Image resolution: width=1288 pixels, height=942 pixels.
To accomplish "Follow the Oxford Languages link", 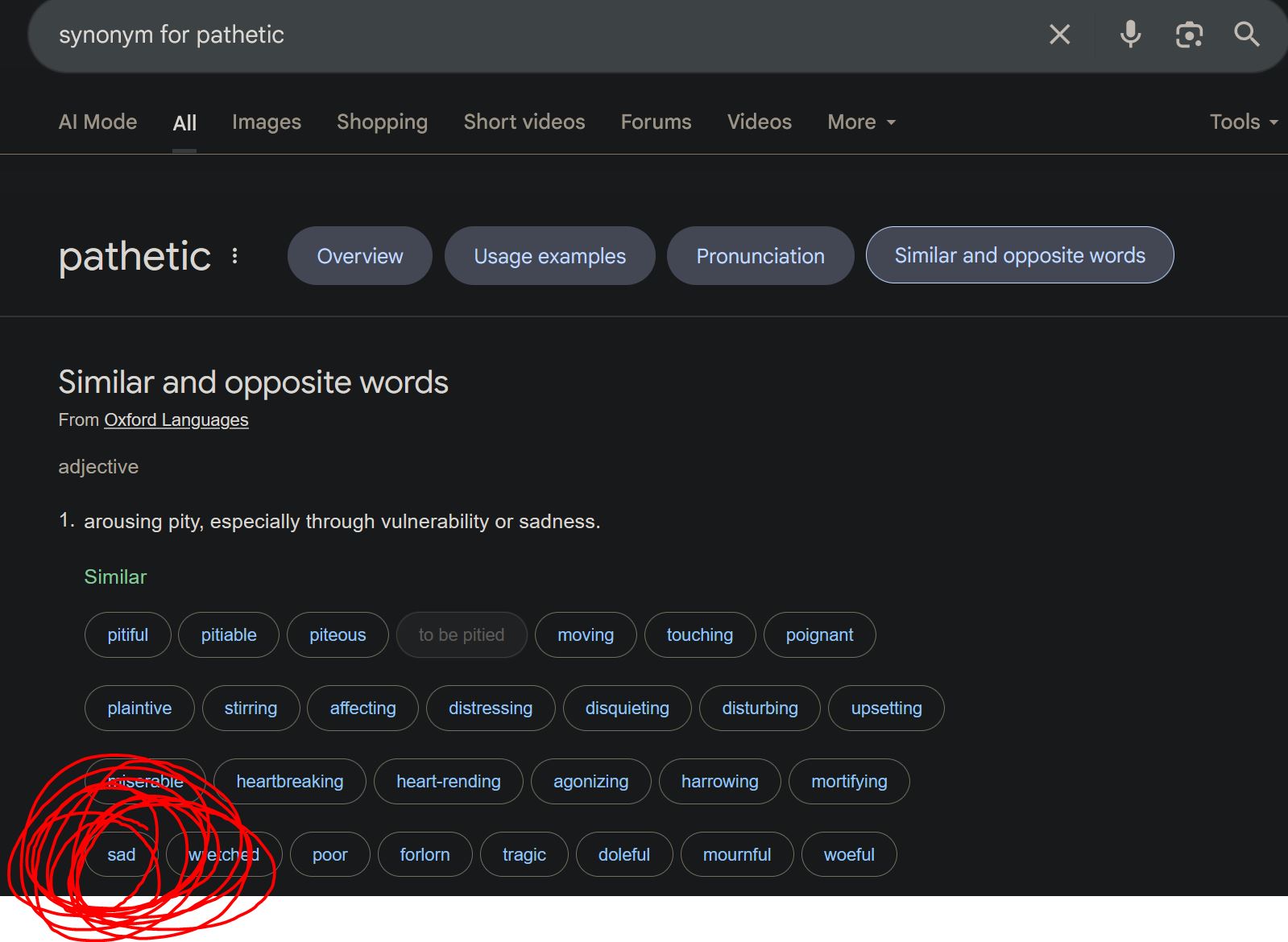I will coord(176,420).
